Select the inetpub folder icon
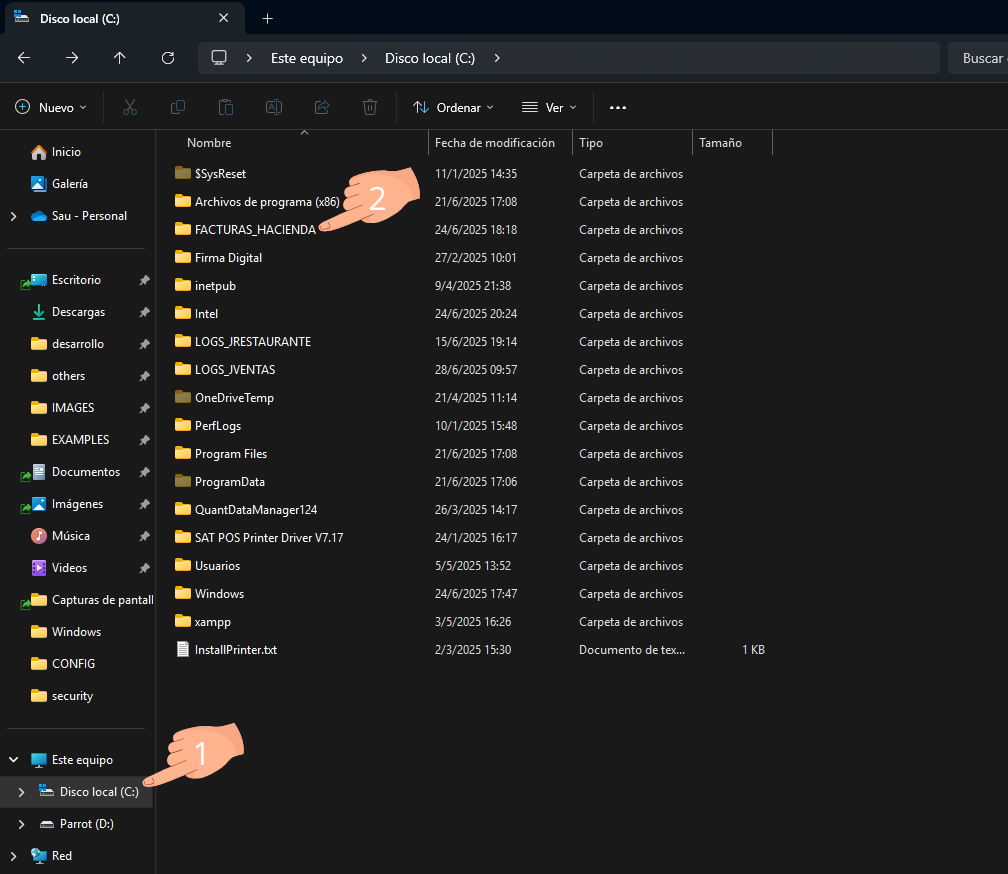Image resolution: width=1008 pixels, height=874 pixels. pos(183,285)
